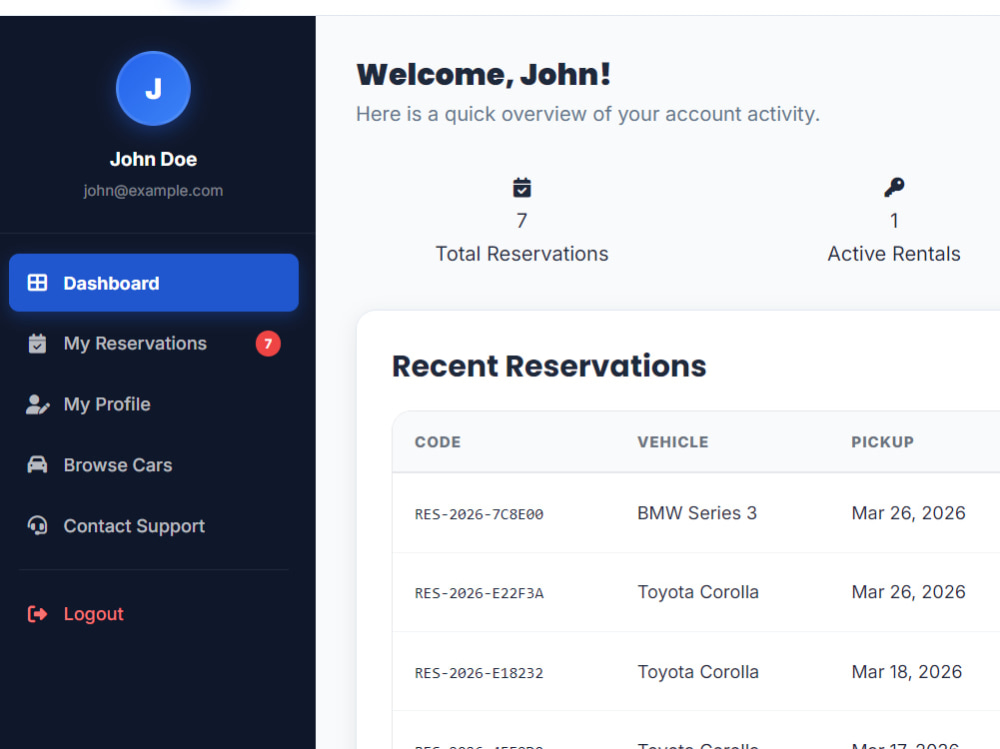Open the Dashboard menu item

click(x=154, y=283)
